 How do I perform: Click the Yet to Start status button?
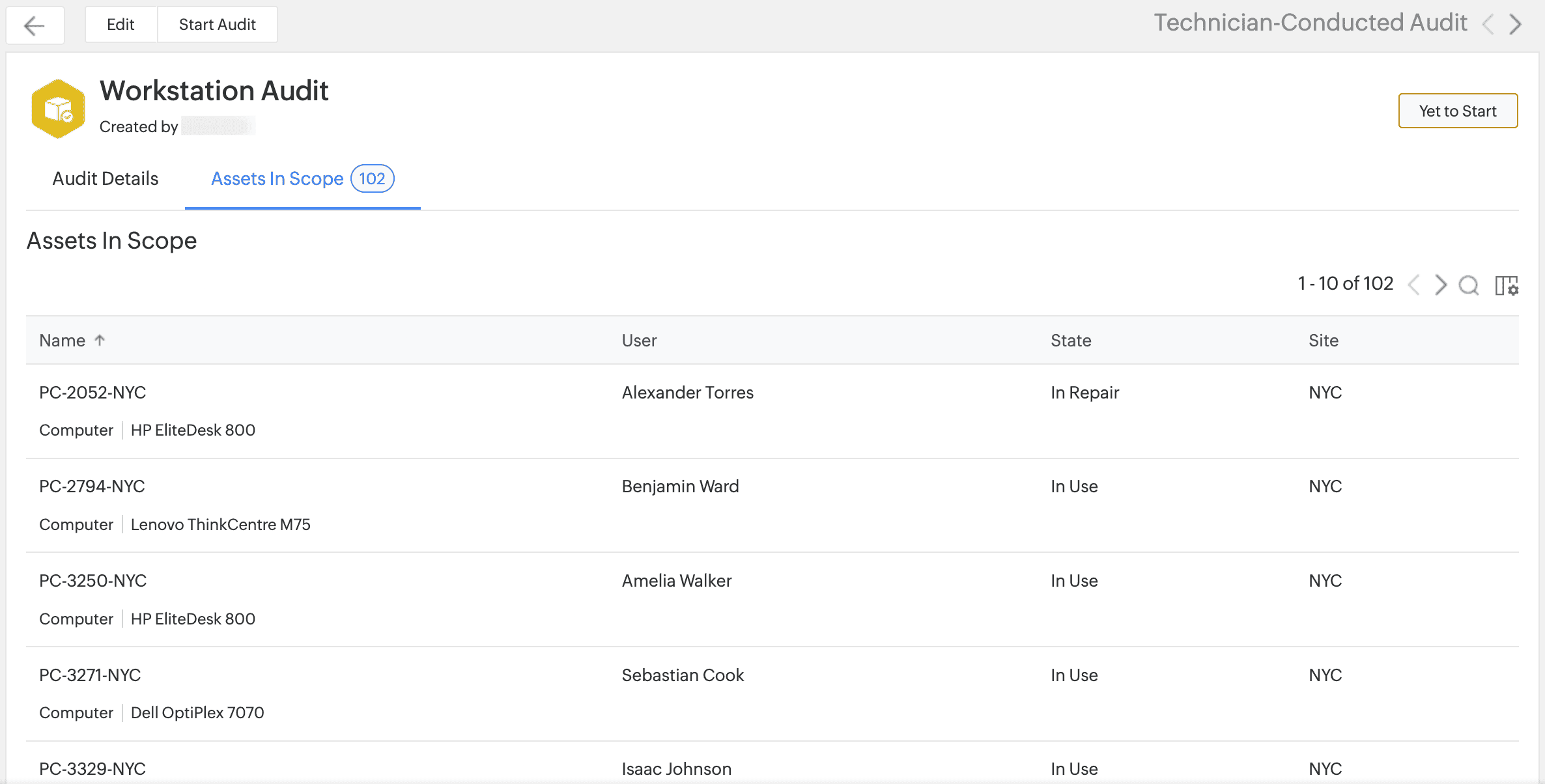pos(1457,111)
